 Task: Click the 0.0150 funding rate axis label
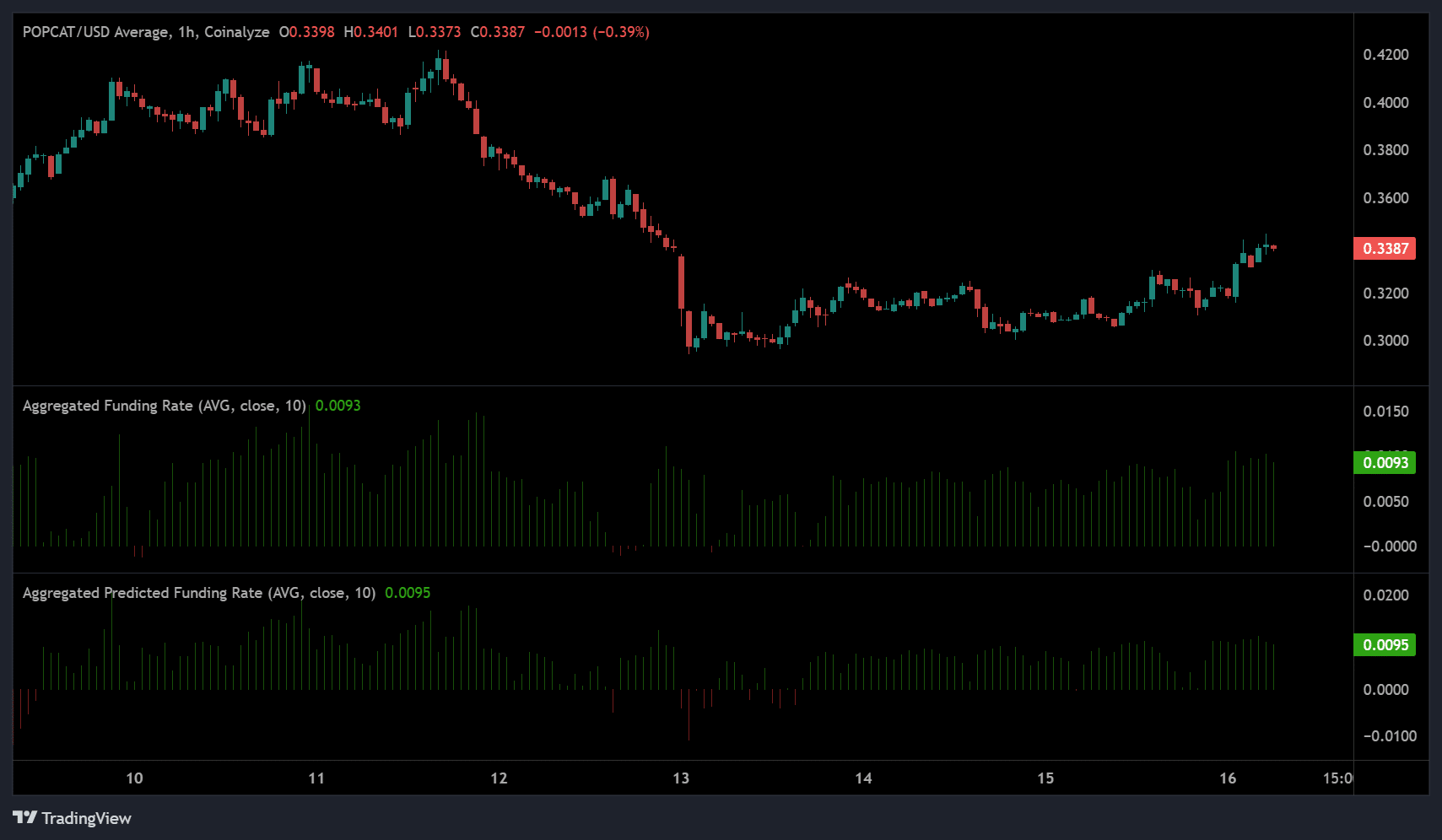1385,412
